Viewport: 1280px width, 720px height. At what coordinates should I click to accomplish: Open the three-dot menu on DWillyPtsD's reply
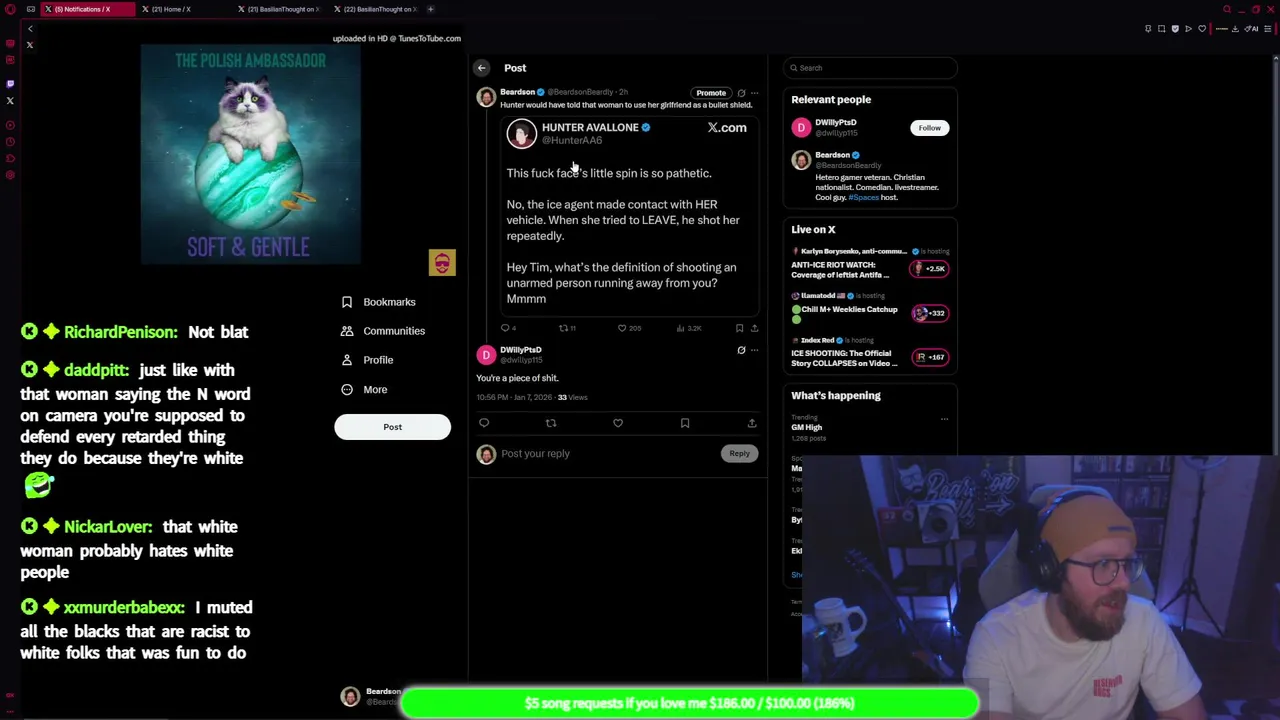pyautogui.click(x=755, y=351)
